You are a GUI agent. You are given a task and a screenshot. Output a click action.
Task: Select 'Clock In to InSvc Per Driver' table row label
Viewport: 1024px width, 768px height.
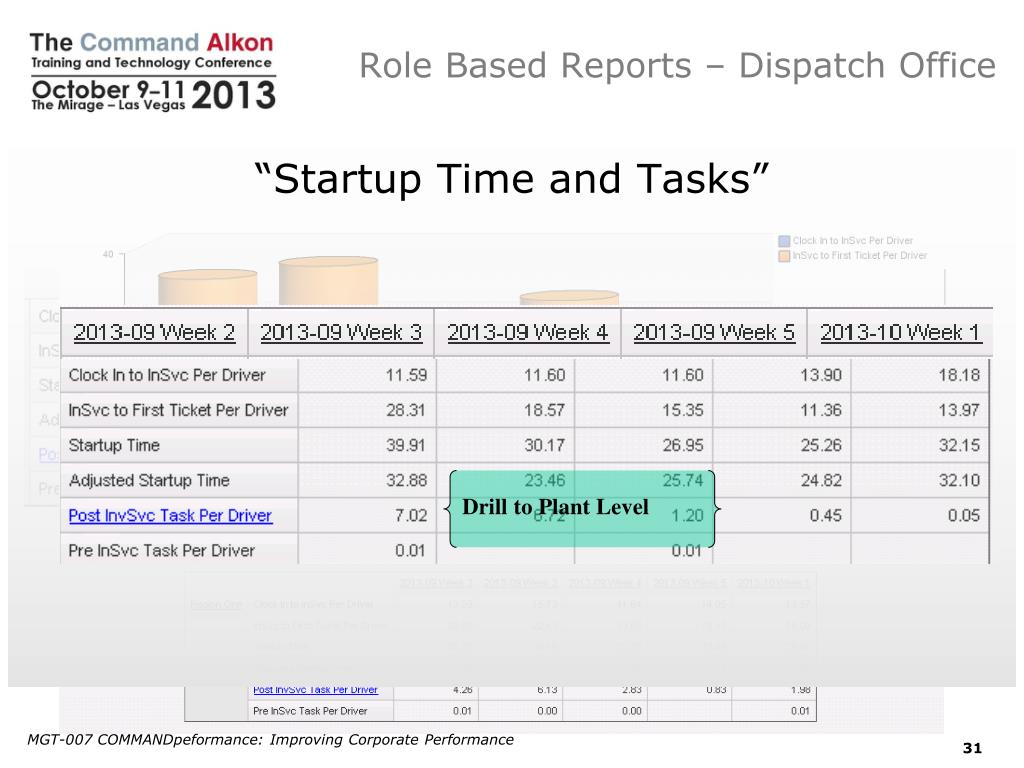(x=167, y=375)
